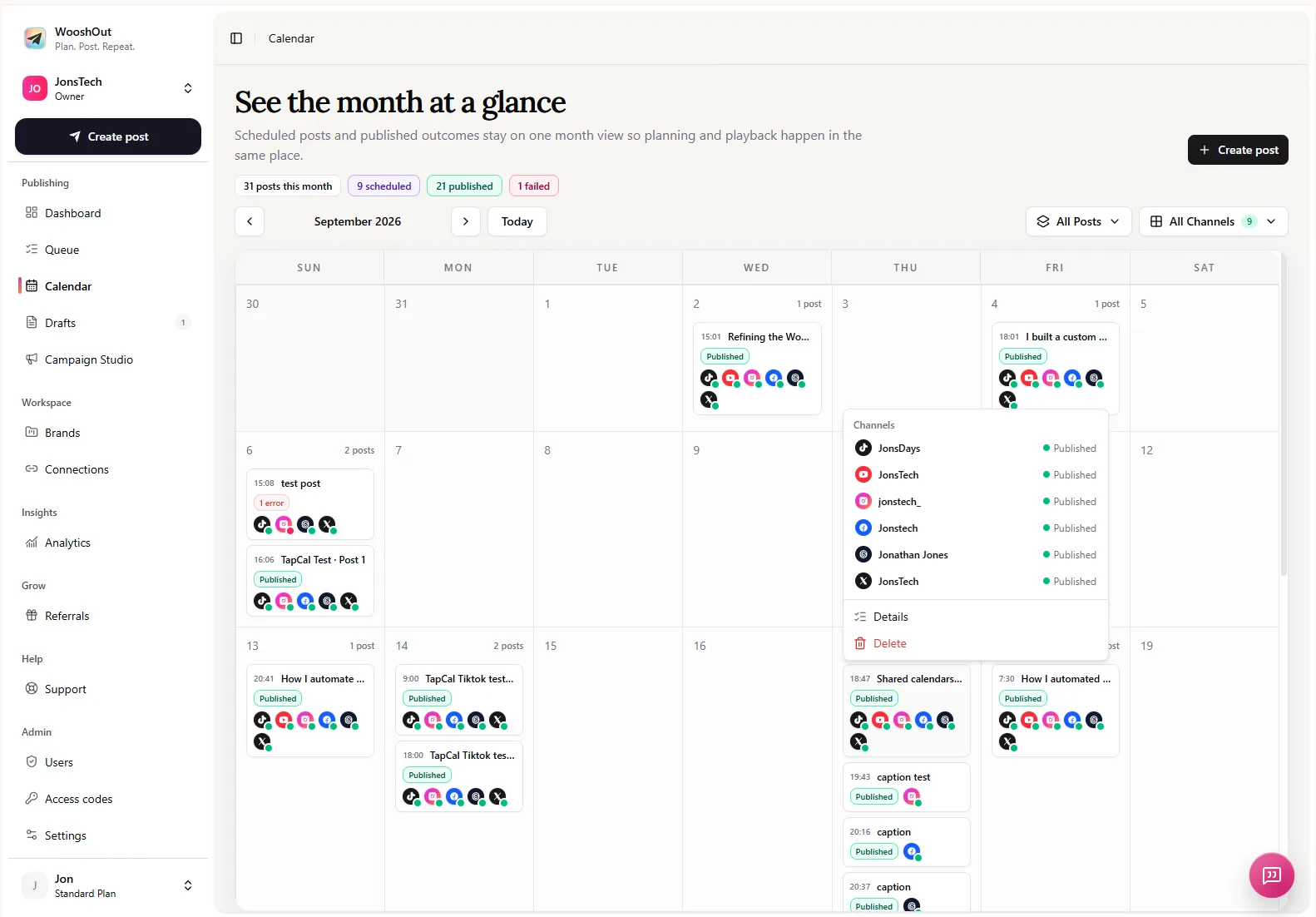Screen dimensions: 1316x917
Task: Choose Delete in the post popup menu
Action: pos(975,643)
